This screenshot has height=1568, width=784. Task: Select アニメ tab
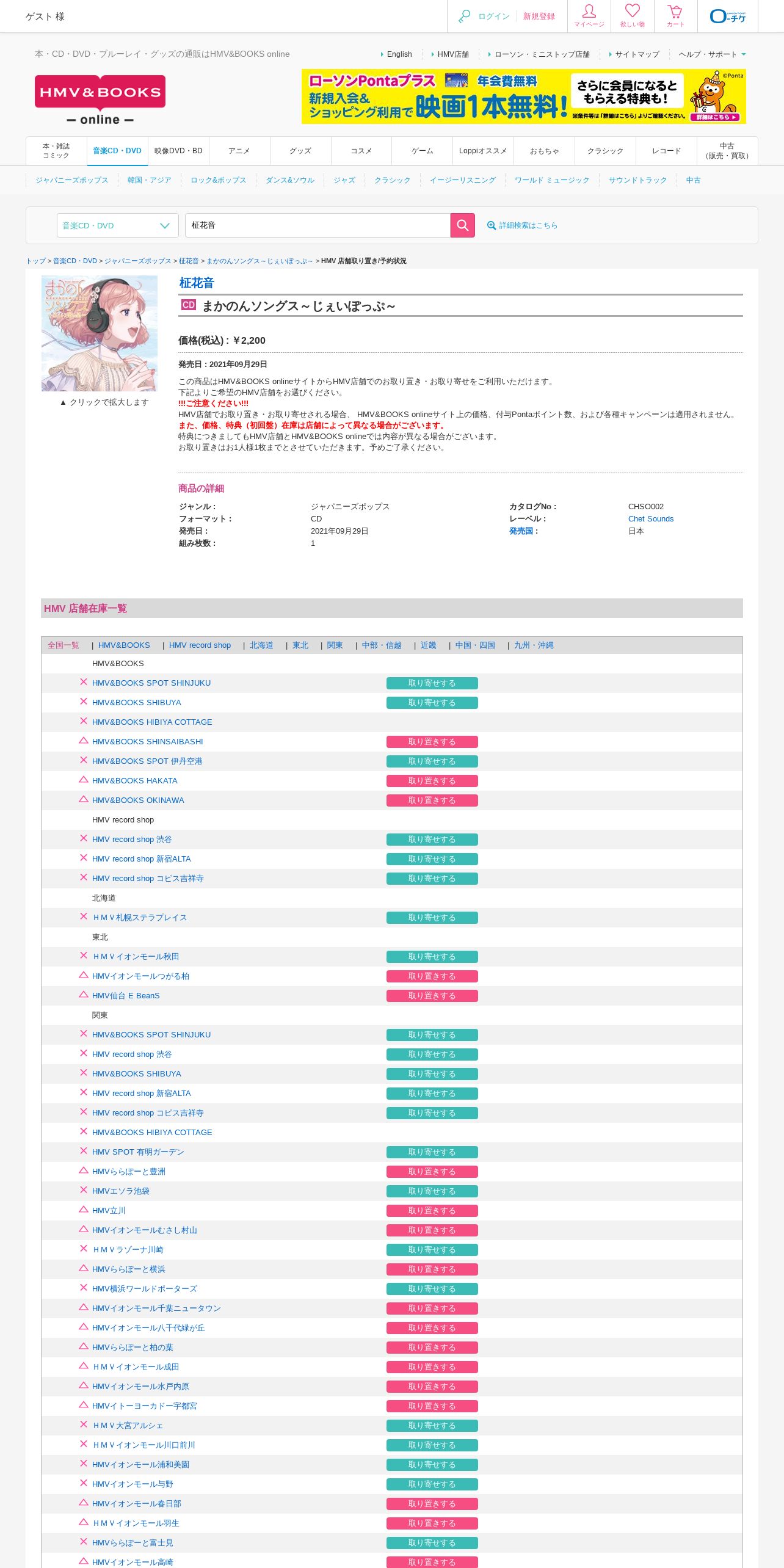[239, 151]
